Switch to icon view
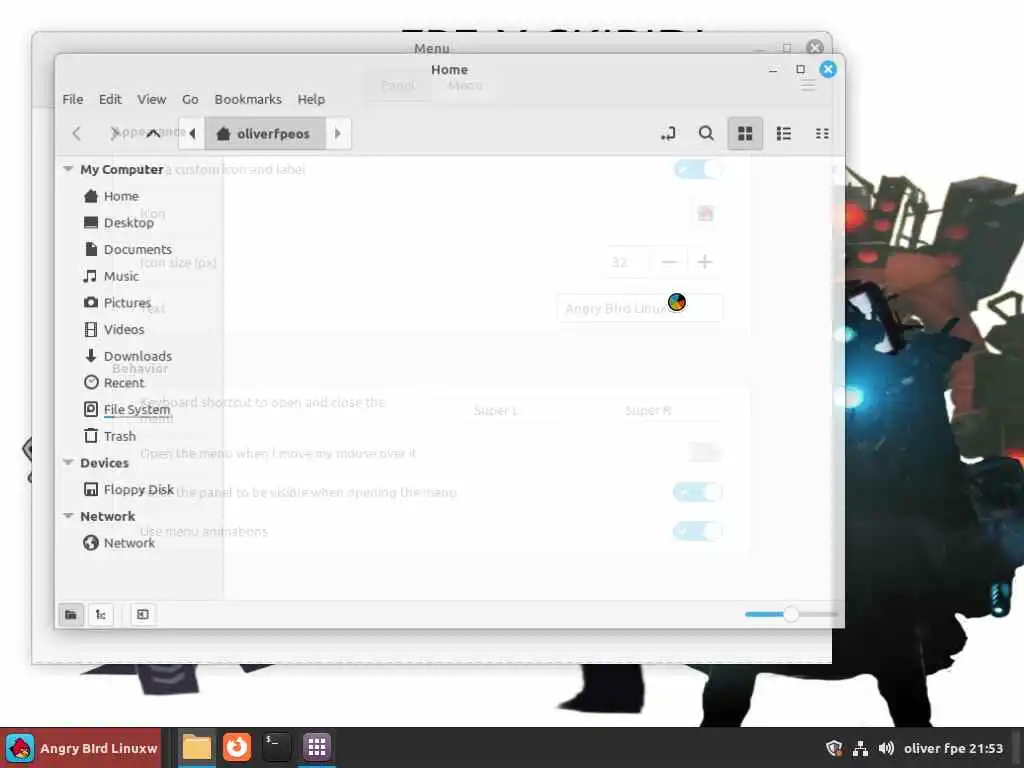This screenshot has width=1024, height=768. pyautogui.click(x=745, y=133)
